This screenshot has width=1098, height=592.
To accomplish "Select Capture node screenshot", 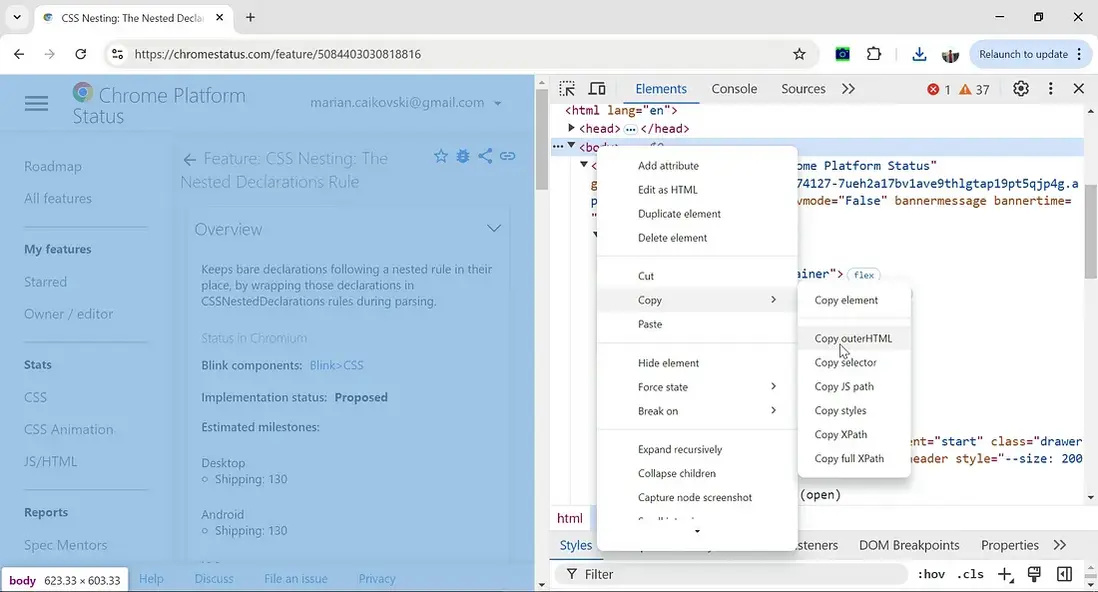I will pyautogui.click(x=697, y=497).
